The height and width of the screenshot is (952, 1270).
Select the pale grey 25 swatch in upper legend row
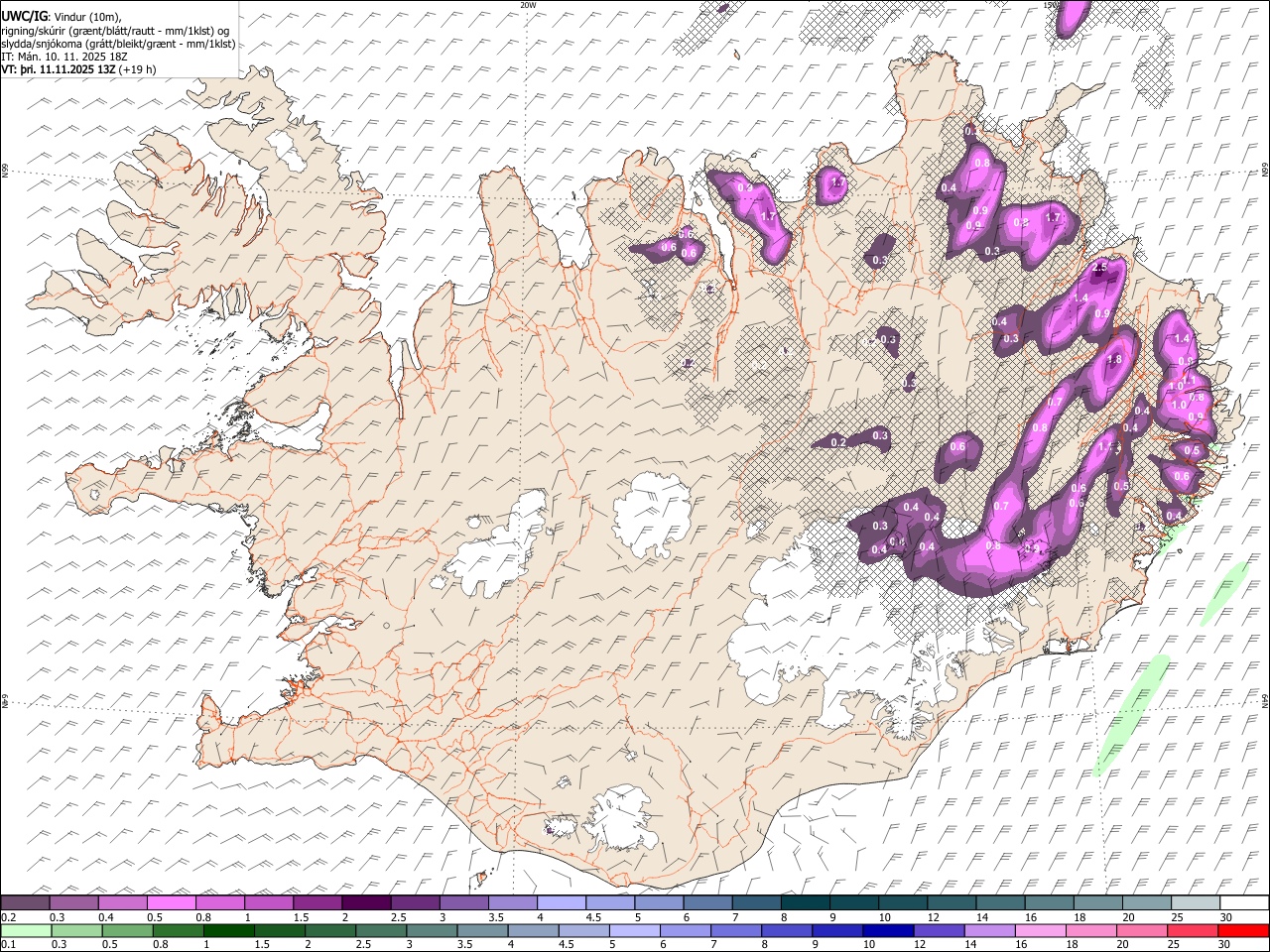pos(1195,902)
